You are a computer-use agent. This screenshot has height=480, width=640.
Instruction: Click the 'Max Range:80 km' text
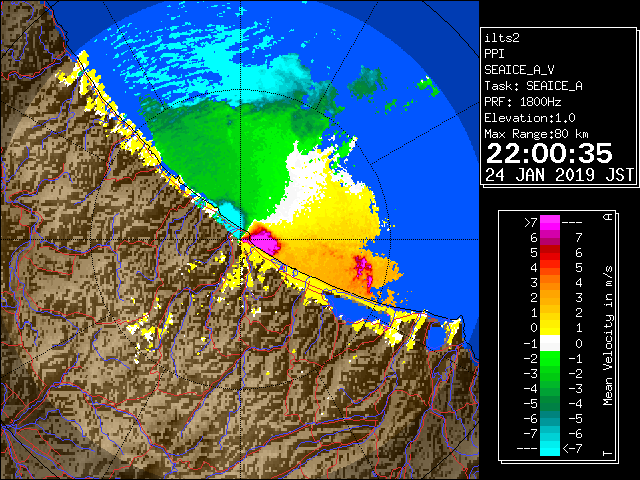[x=536, y=134]
